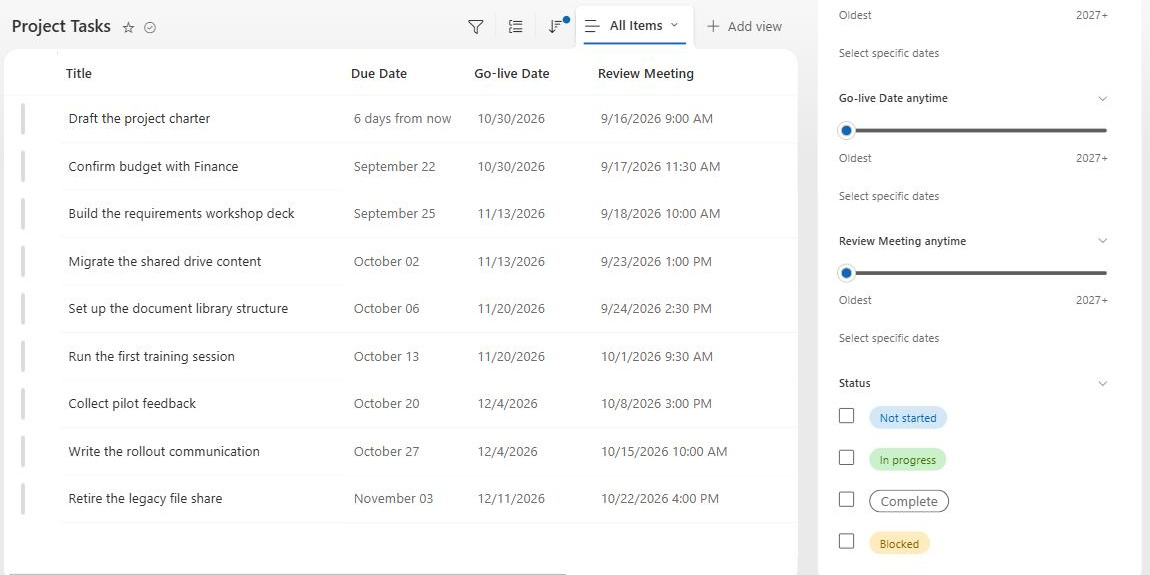This screenshot has height=575, width=1150.
Task: Click the Go-live Date slider handle
Action: click(846, 131)
